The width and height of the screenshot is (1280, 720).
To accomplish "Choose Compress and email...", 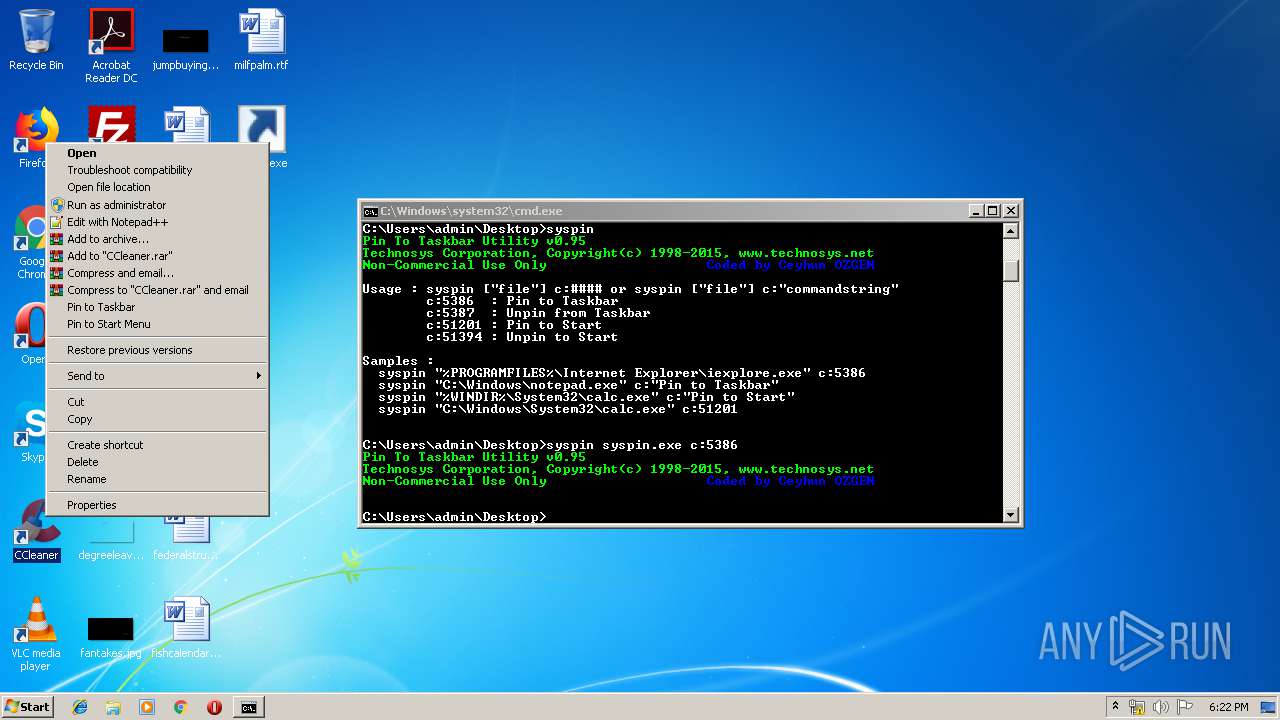I will coord(157,273).
